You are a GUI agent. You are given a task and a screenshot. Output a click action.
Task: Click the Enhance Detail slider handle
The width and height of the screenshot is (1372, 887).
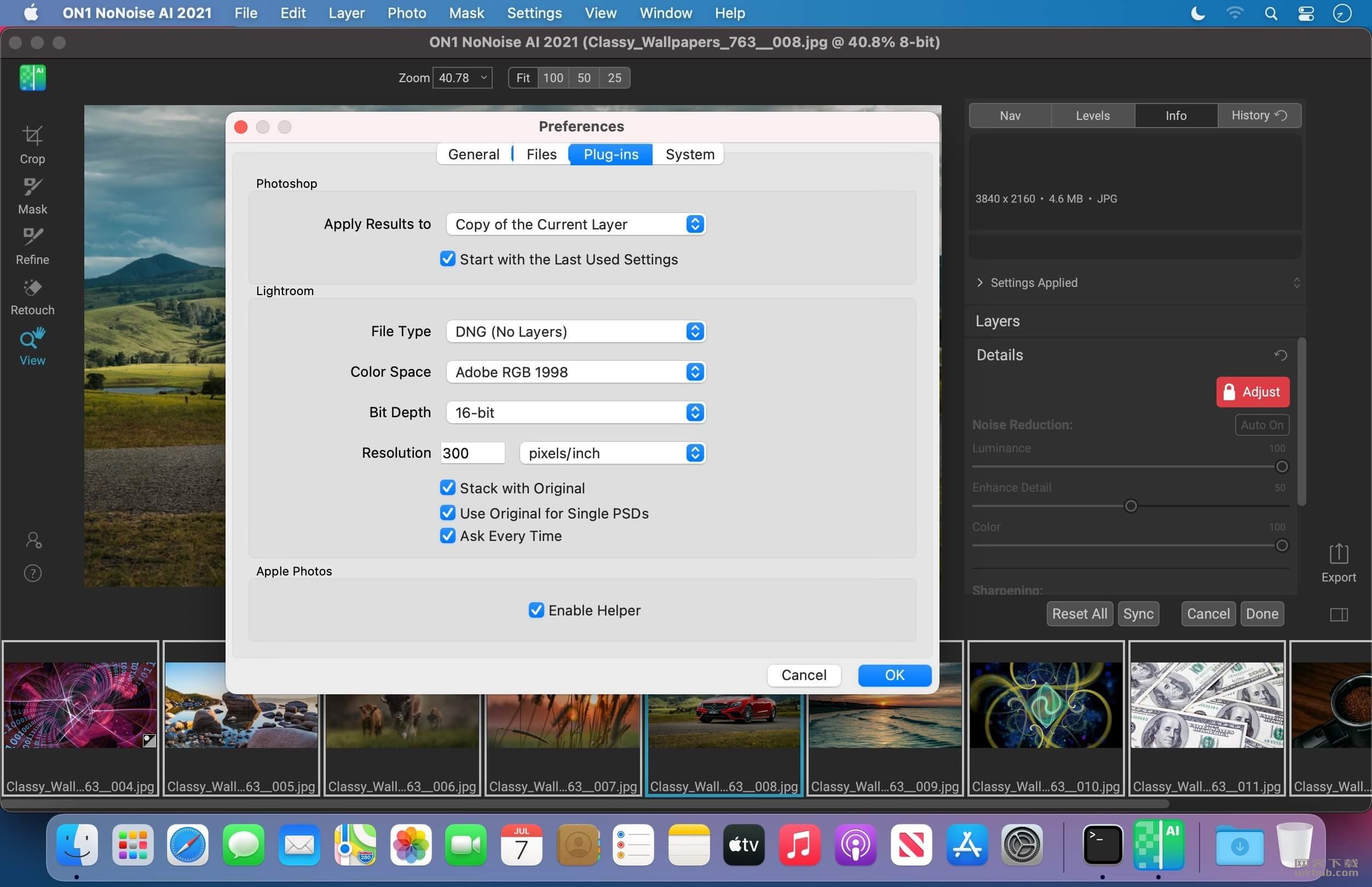coord(1130,506)
